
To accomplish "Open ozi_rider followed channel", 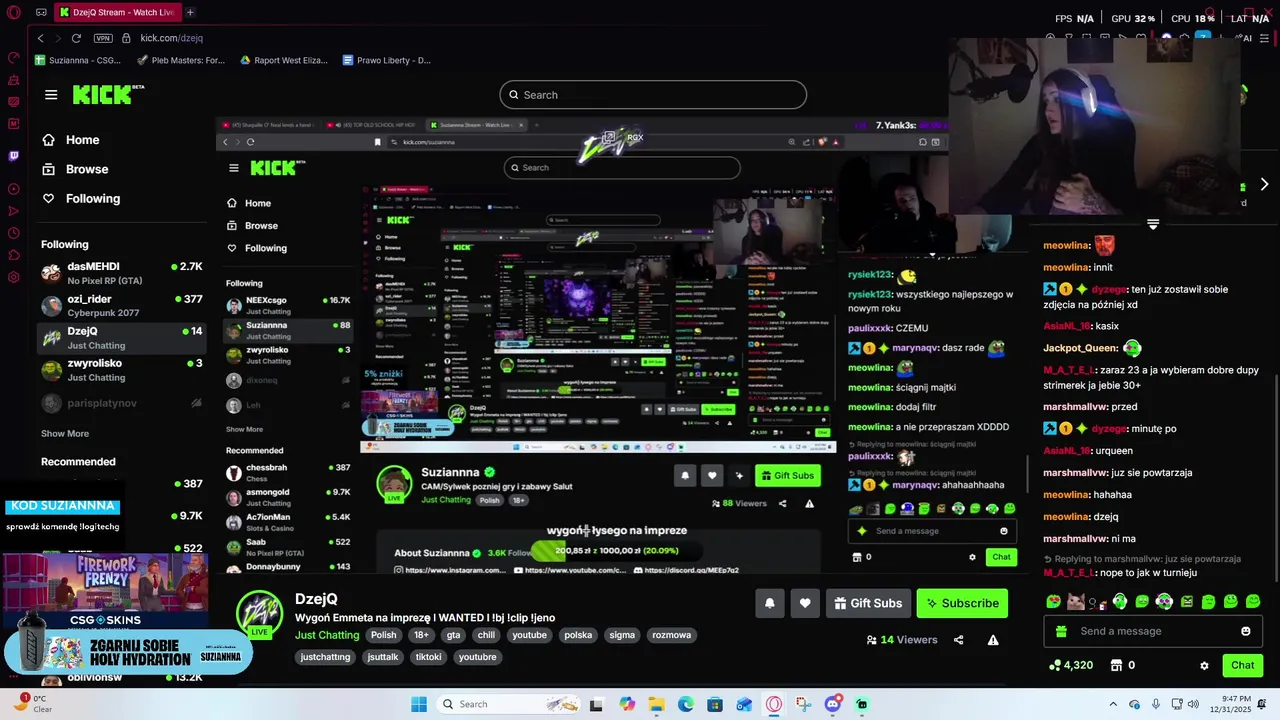I will [x=121, y=305].
